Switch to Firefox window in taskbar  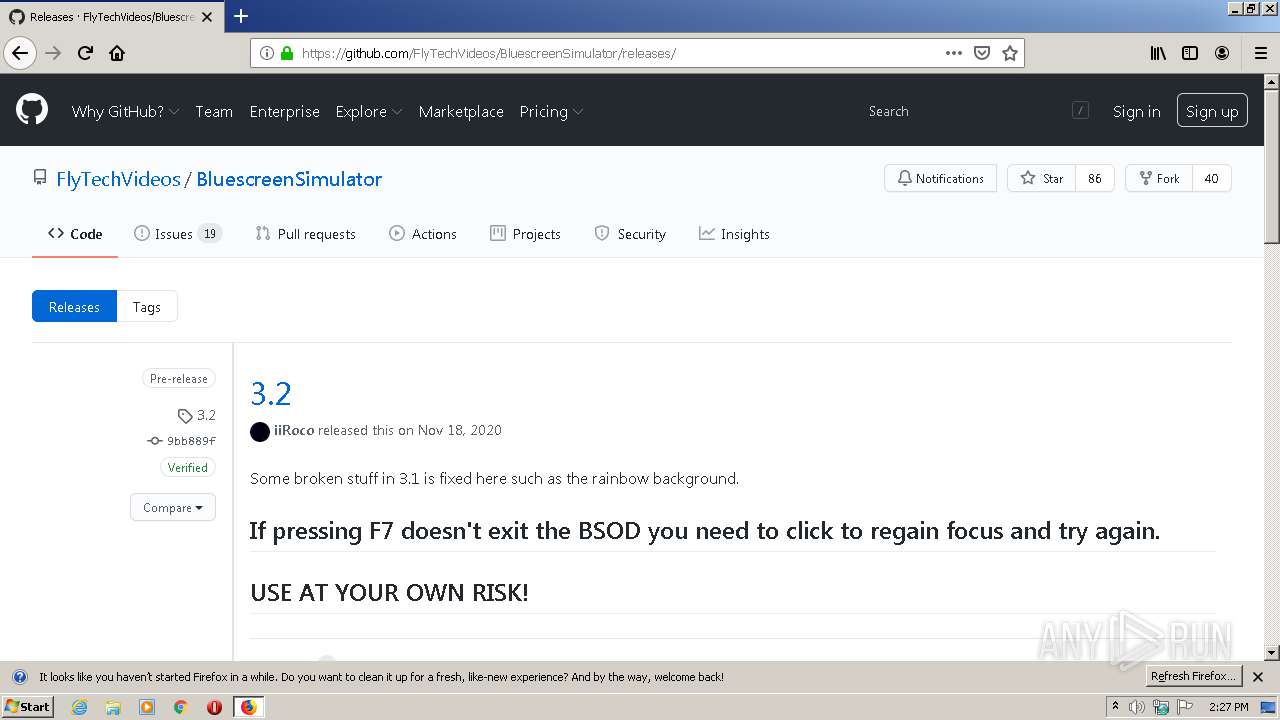[248, 707]
